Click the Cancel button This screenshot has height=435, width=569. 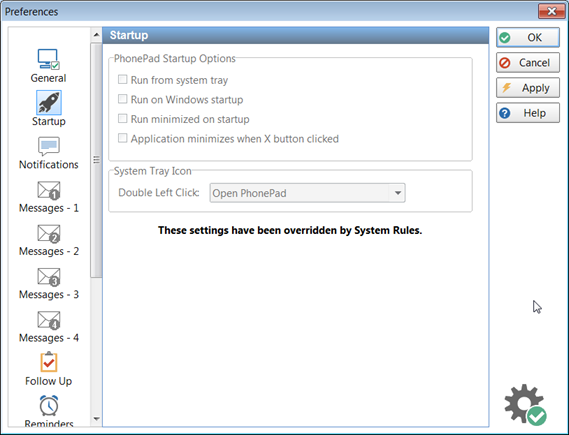[528, 63]
